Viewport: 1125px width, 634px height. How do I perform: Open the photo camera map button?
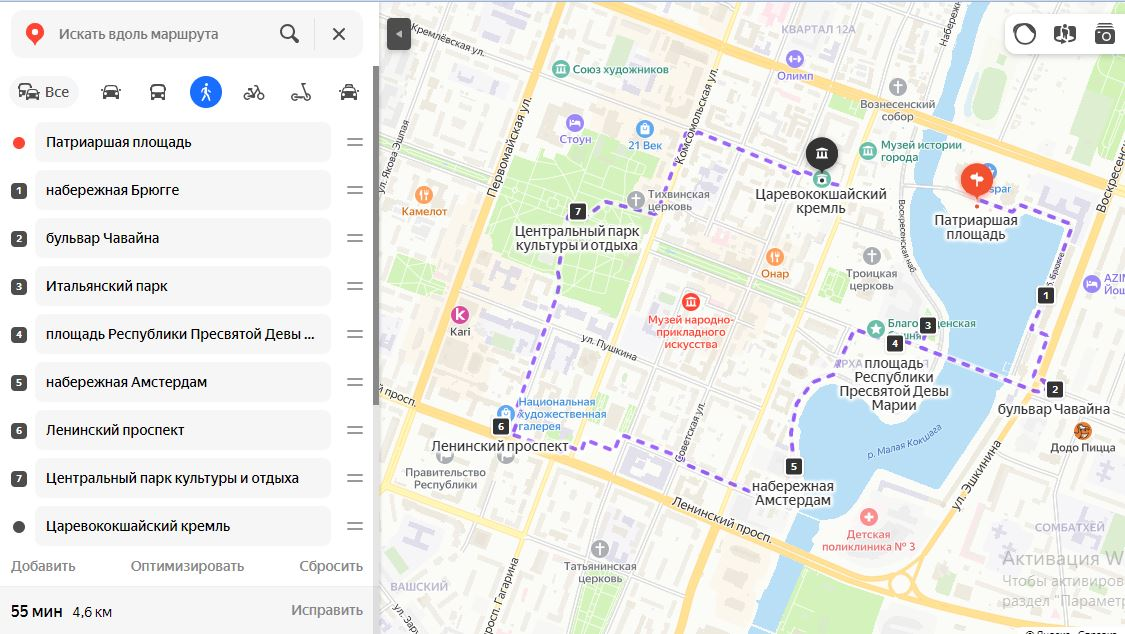[1104, 34]
